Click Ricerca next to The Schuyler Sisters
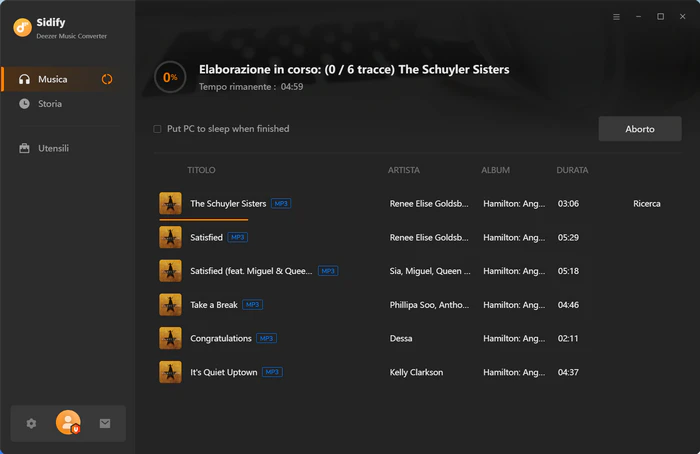The height and width of the screenshot is (454, 700). [646, 204]
